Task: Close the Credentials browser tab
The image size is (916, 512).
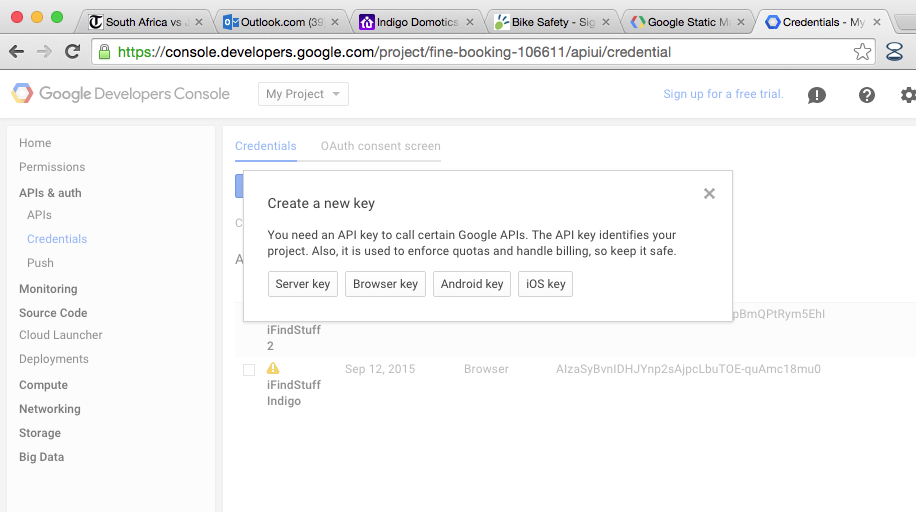Action: click(877, 22)
